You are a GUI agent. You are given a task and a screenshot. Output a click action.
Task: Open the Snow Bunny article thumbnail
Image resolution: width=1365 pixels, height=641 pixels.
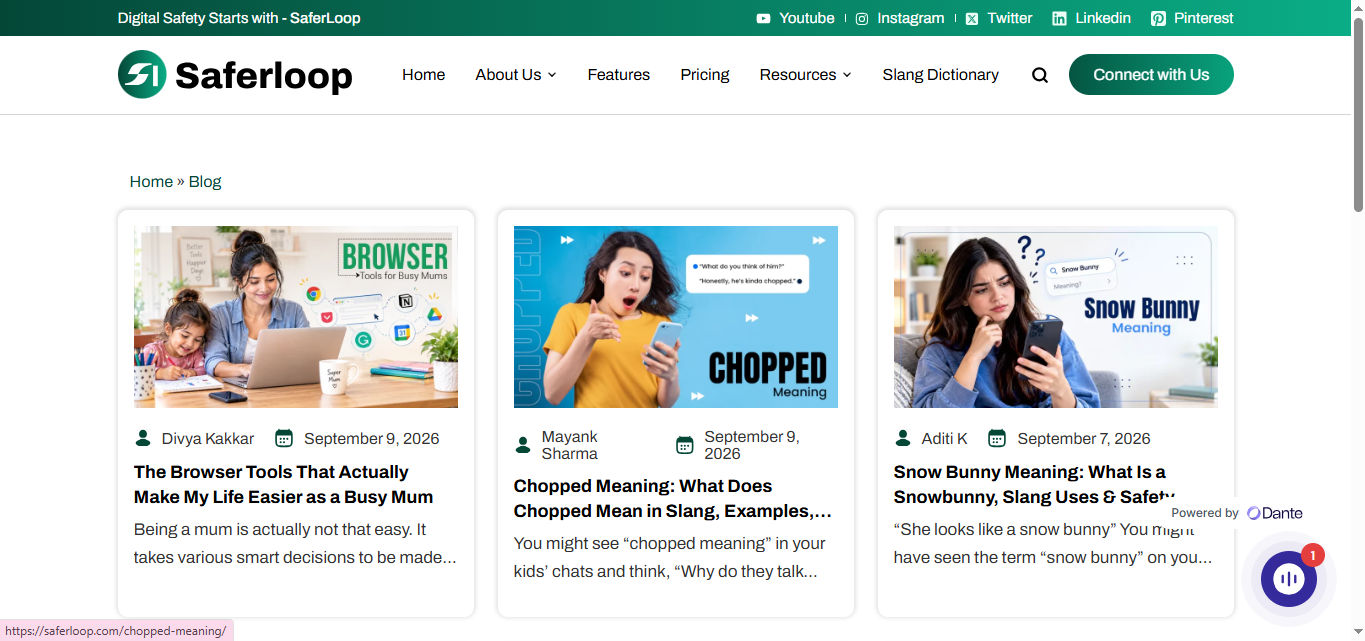pyautogui.click(x=1056, y=317)
